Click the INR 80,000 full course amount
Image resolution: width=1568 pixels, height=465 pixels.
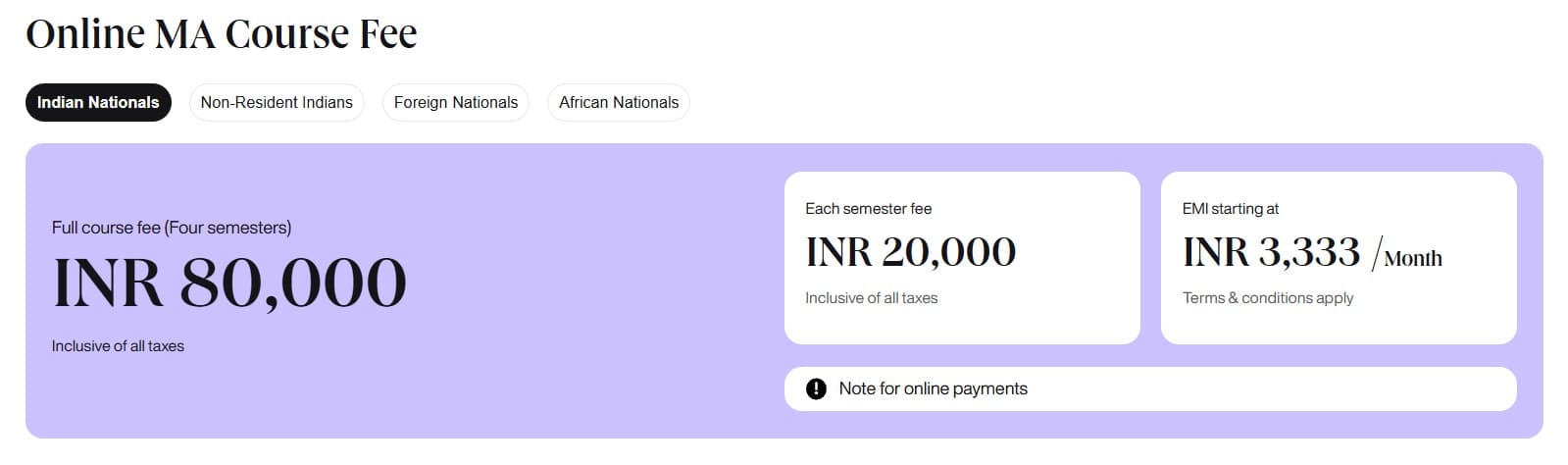(229, 283)
